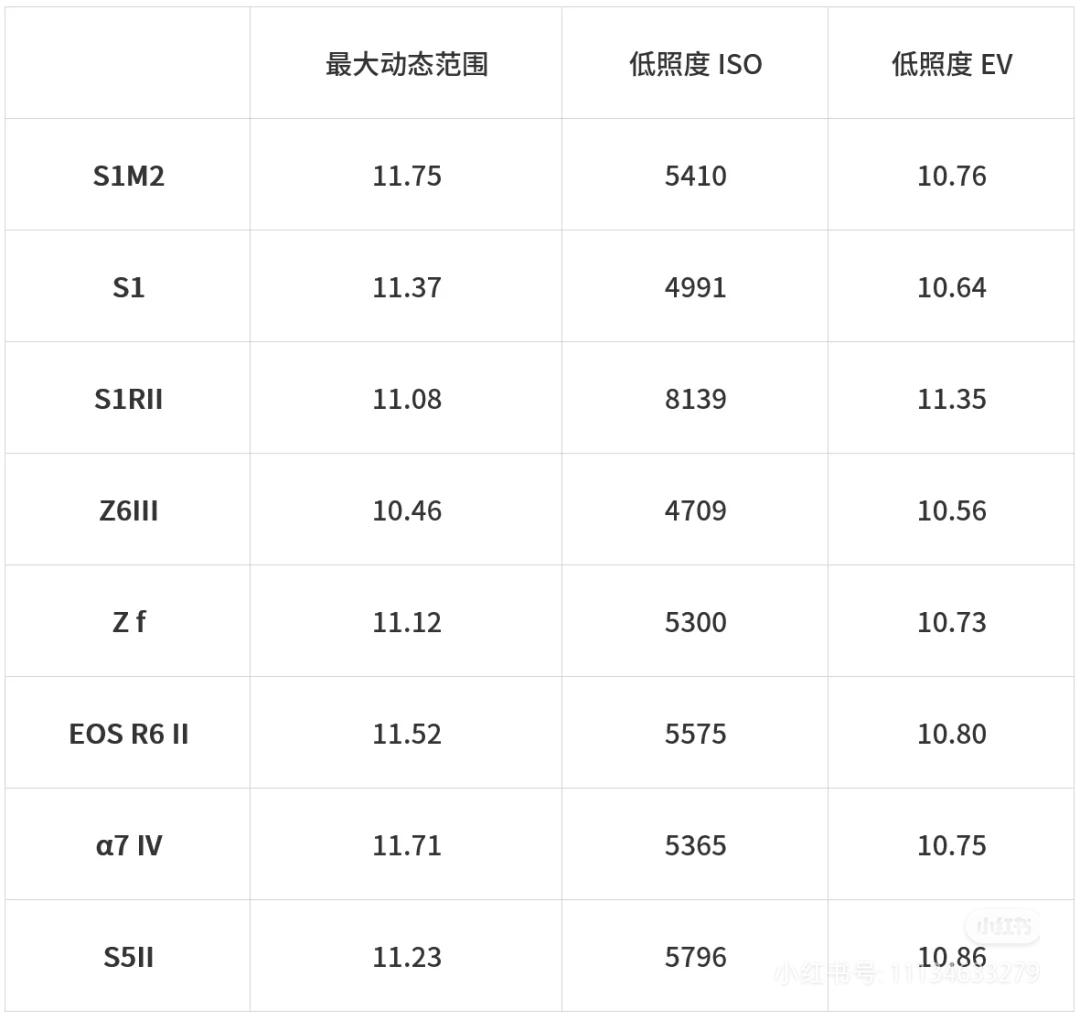This screenshot has height=1020, width=1080.
Task: Select the 最大动态范围 column header
Action: [x=406, y=65]
